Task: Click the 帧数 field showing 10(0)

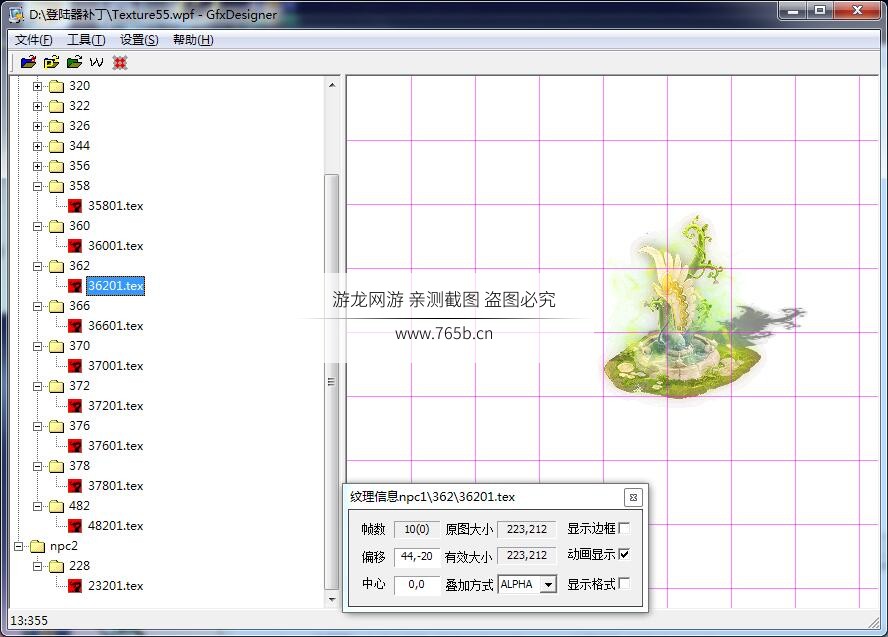Action: click(x=417, y=529)
